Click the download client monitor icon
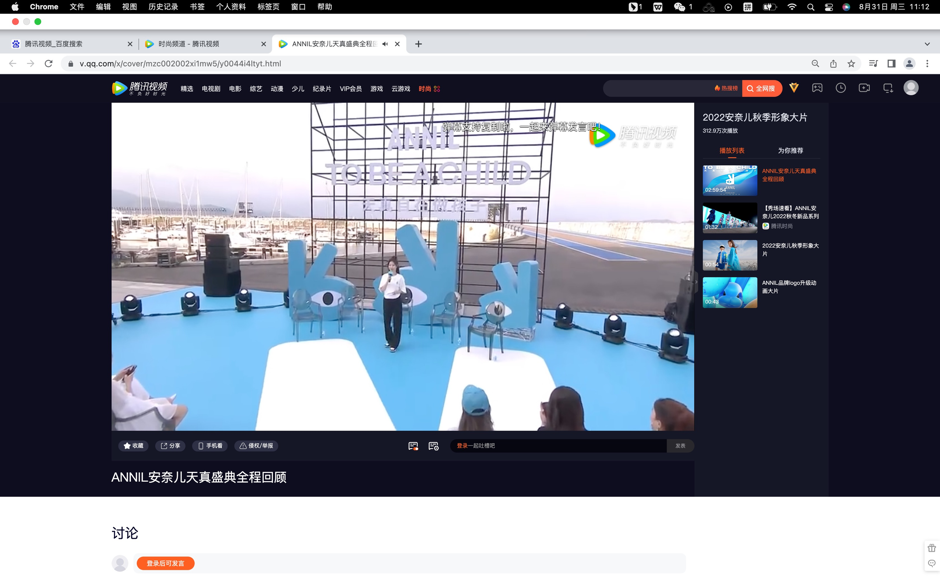The width and height of the screenshot is (940, 588). 888,88
